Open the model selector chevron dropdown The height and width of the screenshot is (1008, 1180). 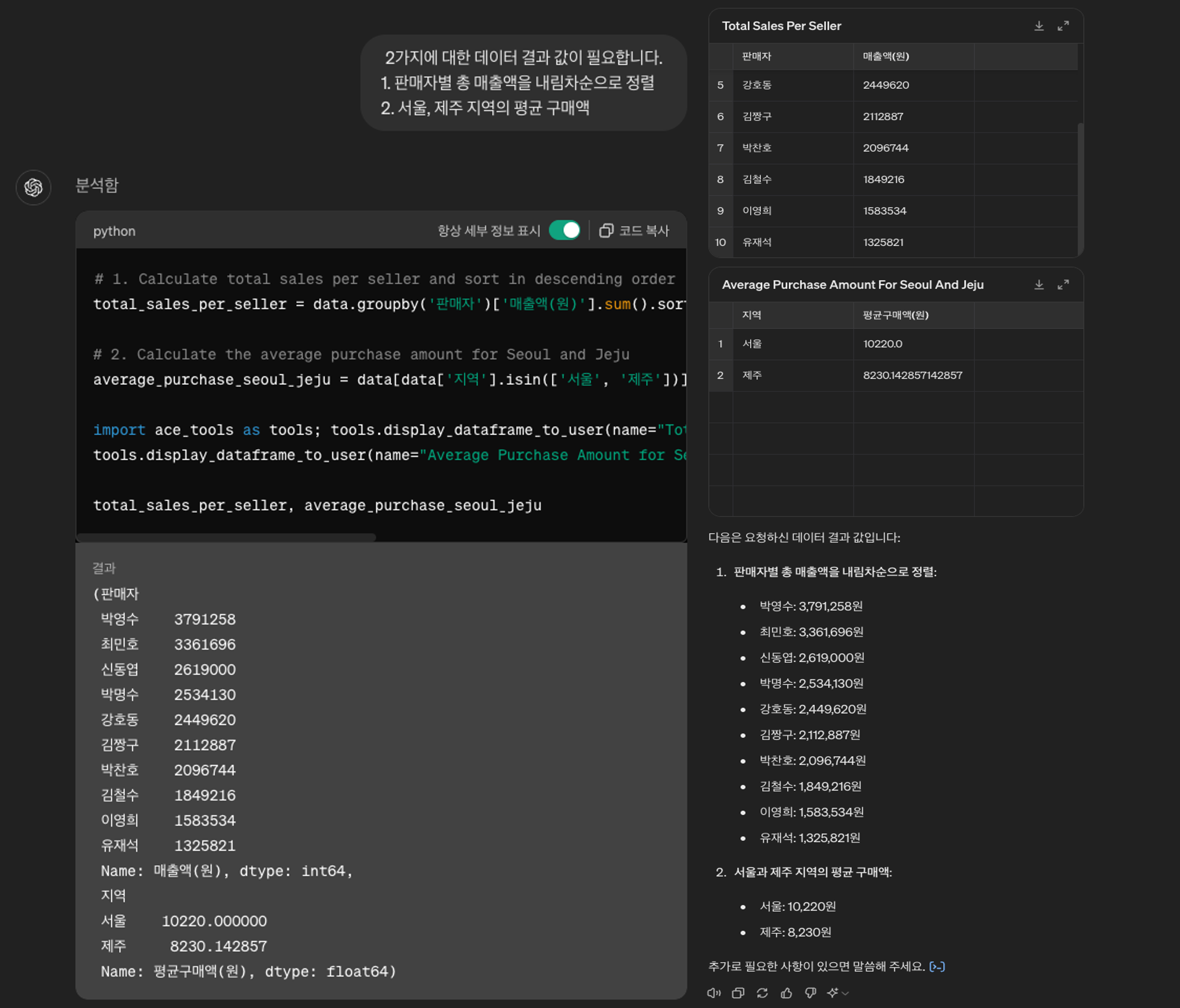pos(846,993)
